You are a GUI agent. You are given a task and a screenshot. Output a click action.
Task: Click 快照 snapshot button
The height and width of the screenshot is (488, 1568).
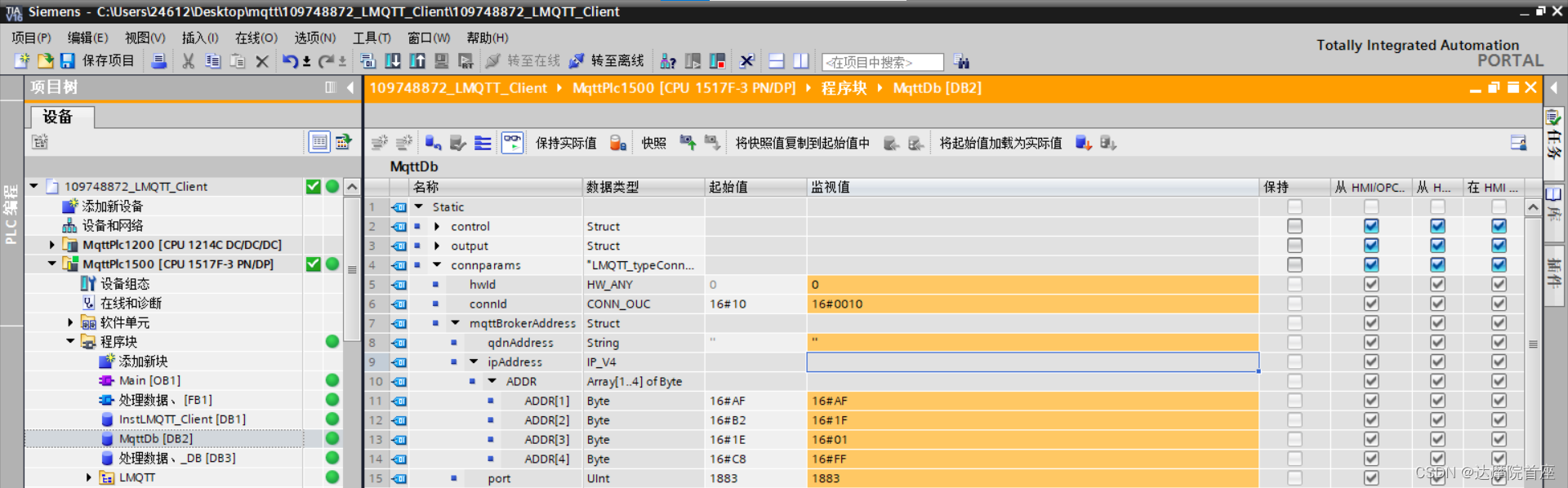click(653, 144)
